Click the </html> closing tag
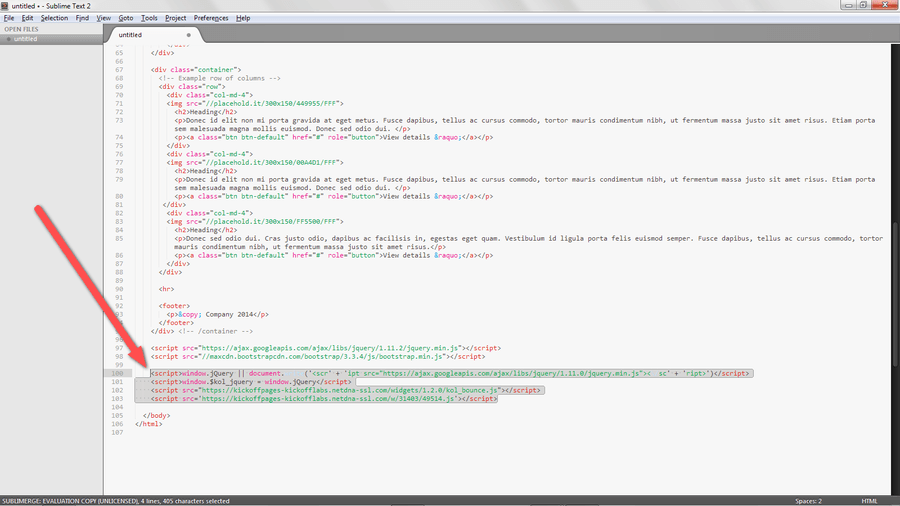The image size is (900, 506). tap(149, 424)
